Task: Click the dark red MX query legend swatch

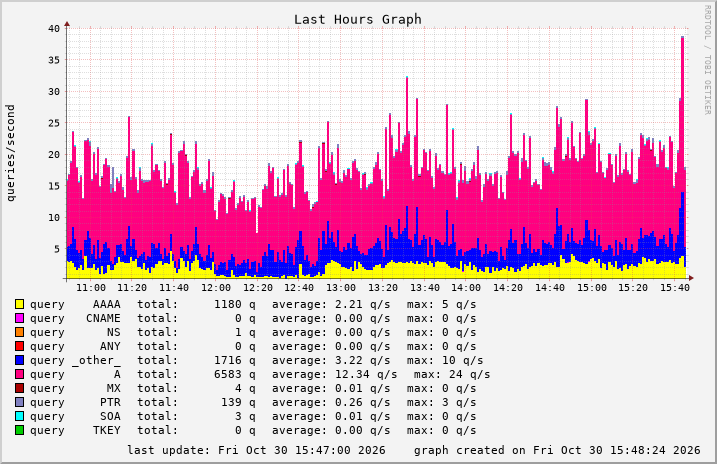Action: [19, 388]
